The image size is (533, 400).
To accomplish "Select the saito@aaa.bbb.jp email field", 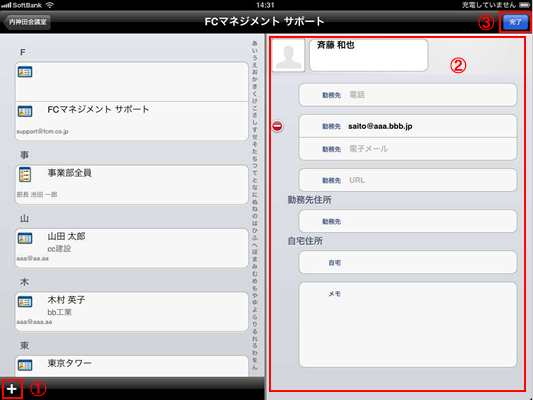I will [x=408, y=126].
